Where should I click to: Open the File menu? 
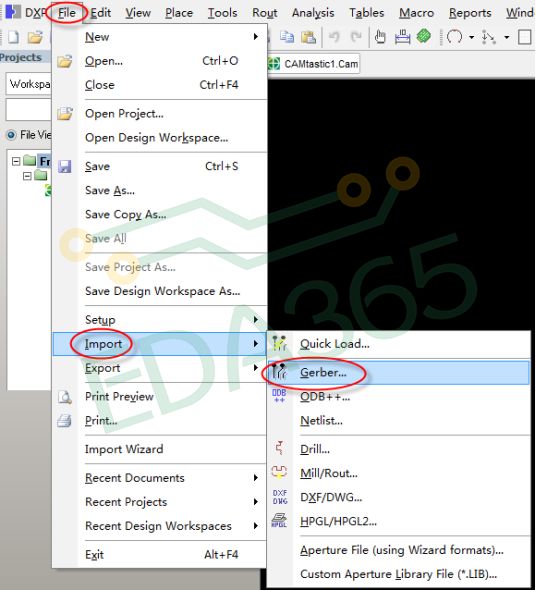(x=67, y=13)
